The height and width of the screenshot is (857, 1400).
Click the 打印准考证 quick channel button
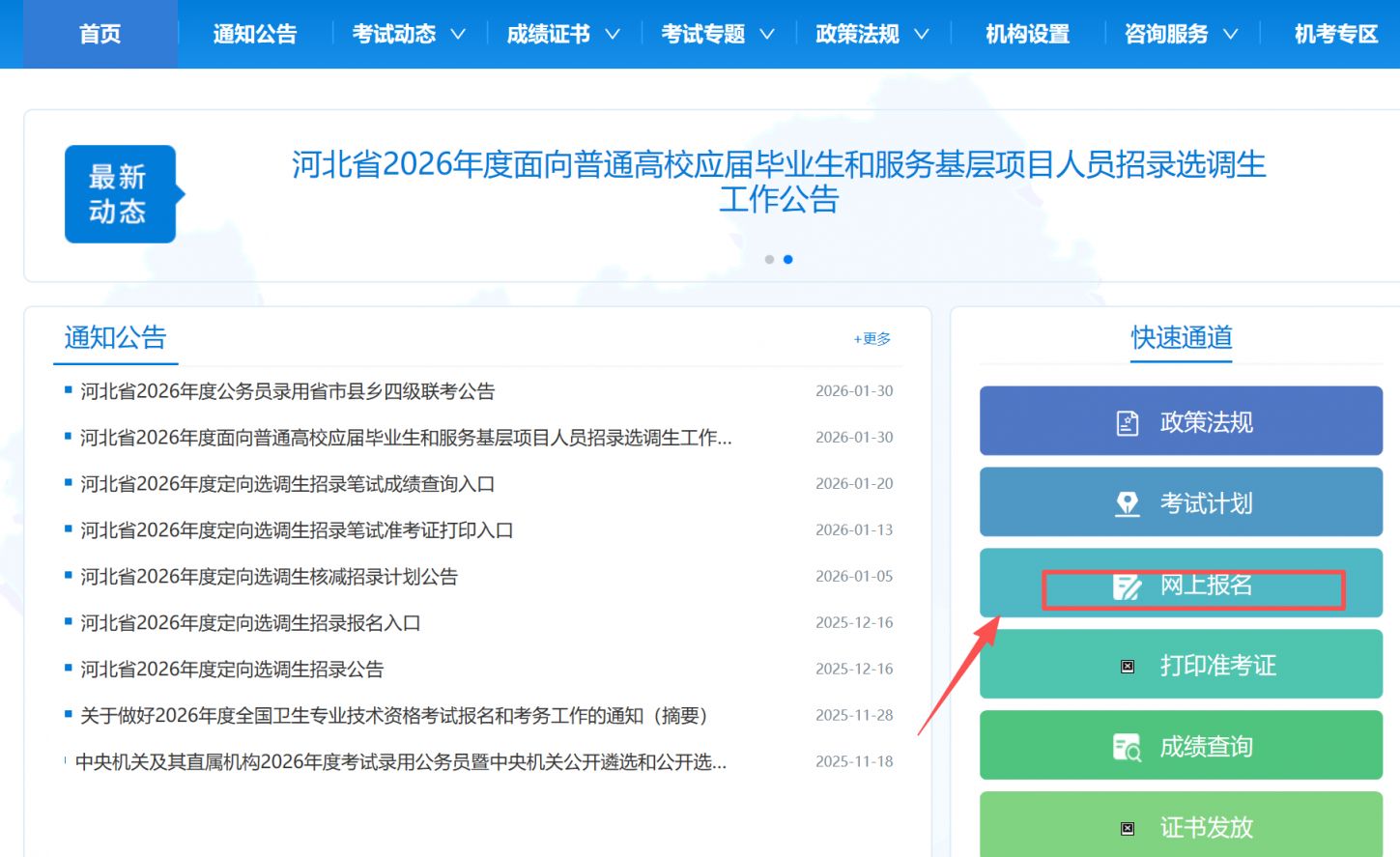click(x=1181, y=665)
